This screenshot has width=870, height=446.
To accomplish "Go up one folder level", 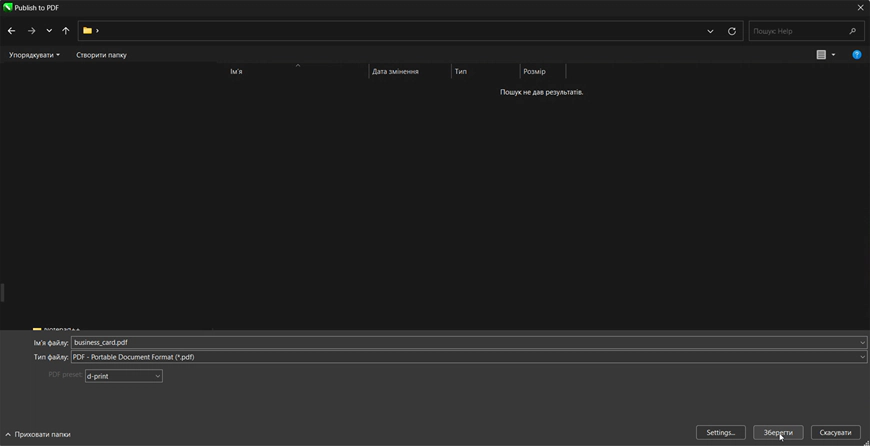I will point(66,31).
